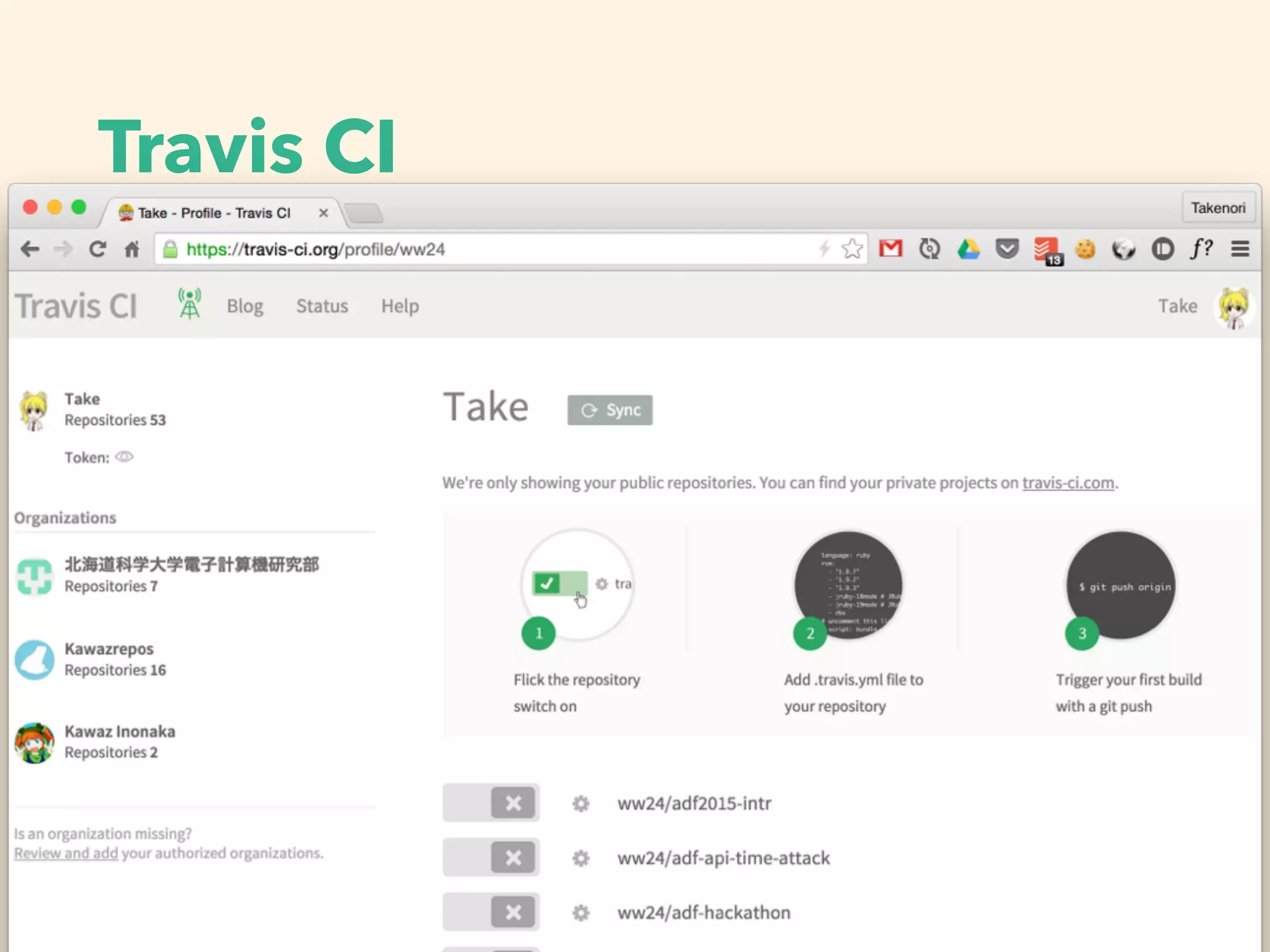1270x952 pixels.
Task: Open ww24/adf-hackathon repository link
Action: pos(704,913)
